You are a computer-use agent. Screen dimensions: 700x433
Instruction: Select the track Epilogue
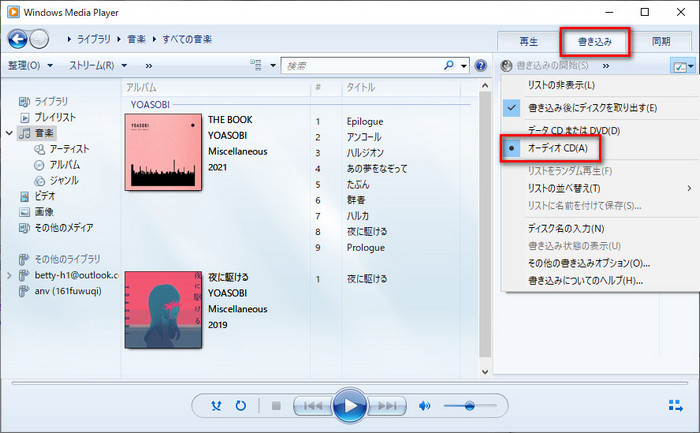pyautogui.click(x=365, y=121)
